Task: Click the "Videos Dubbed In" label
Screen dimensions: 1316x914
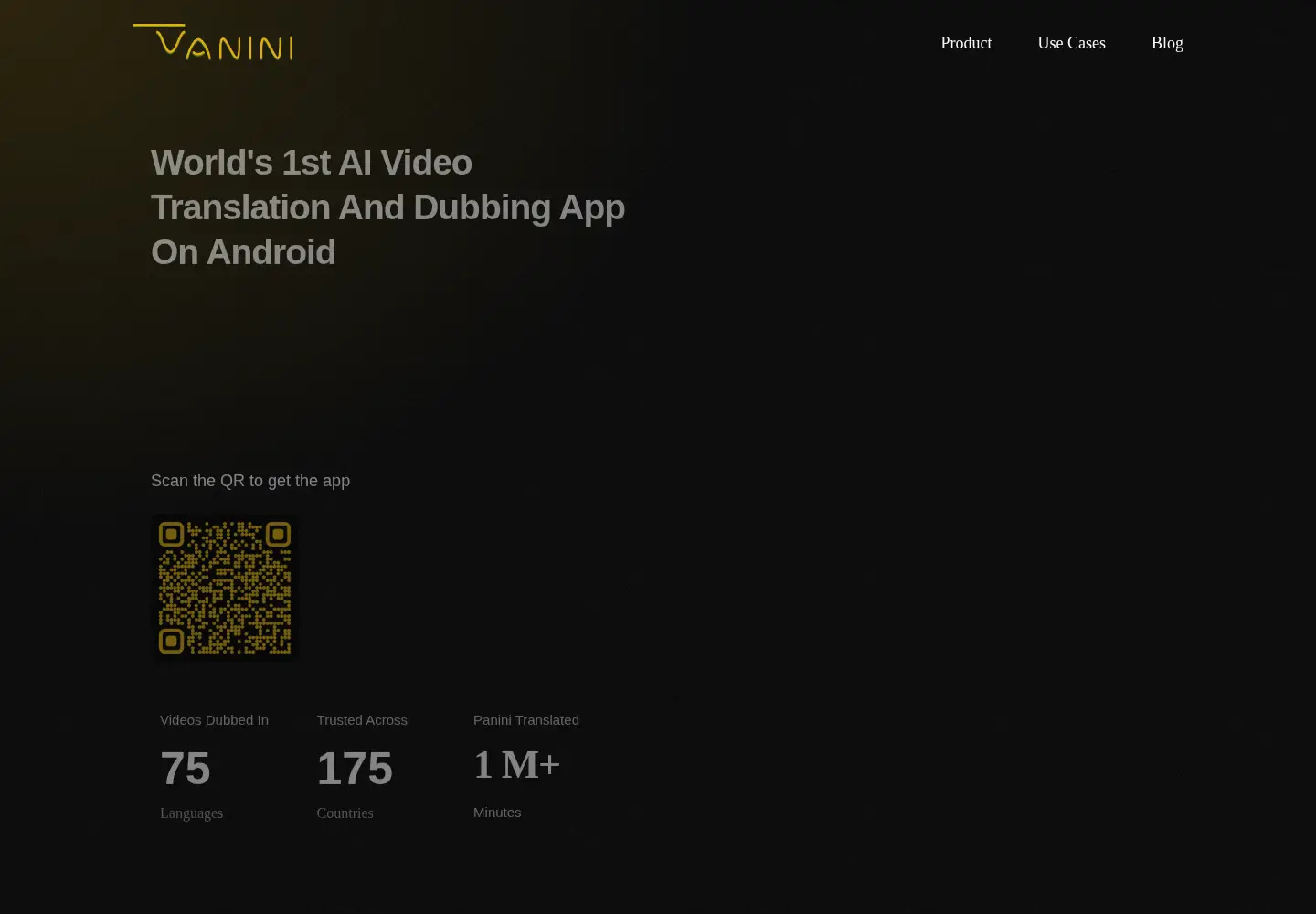Action: [214, 720]
